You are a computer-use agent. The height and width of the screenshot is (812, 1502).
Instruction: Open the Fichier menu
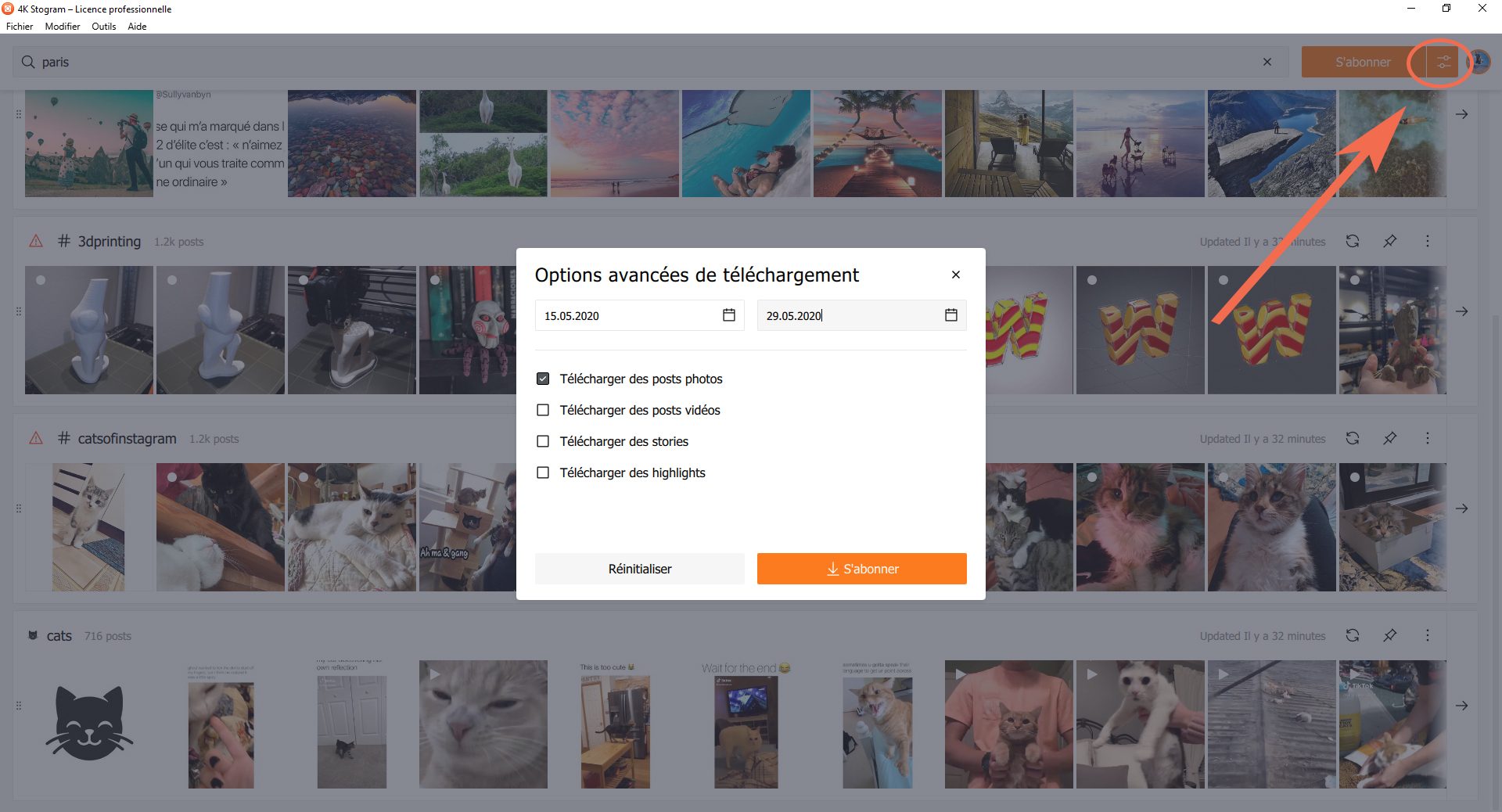coord(20,26)
